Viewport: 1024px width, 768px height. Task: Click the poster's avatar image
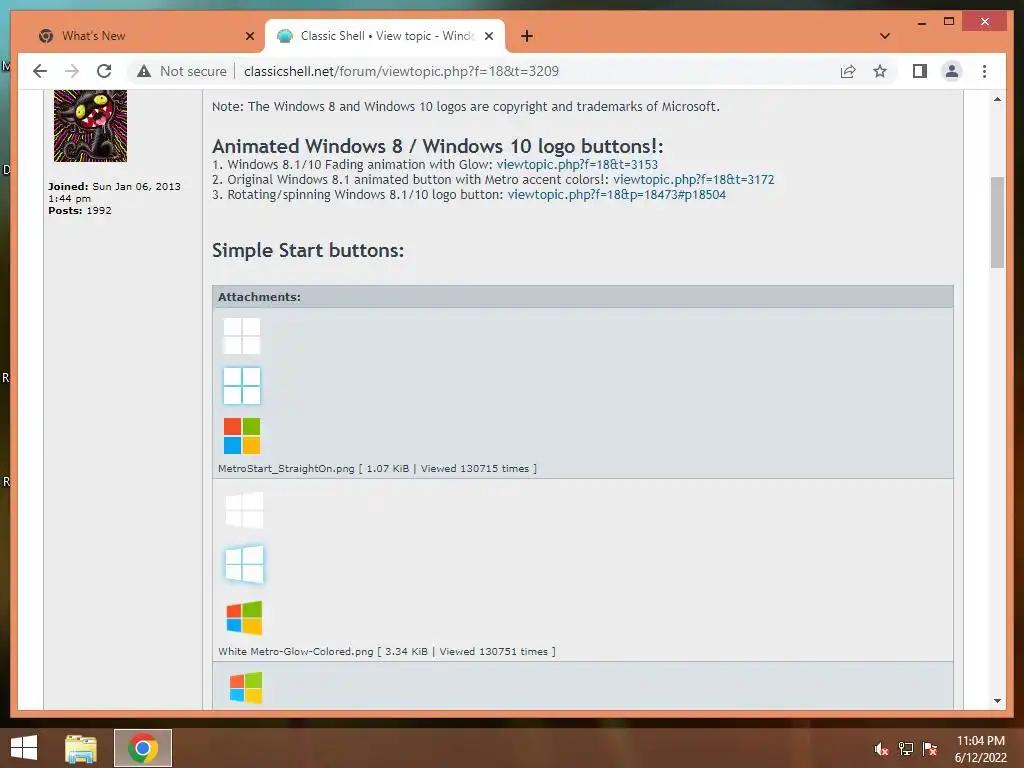[x=90, y=125]
